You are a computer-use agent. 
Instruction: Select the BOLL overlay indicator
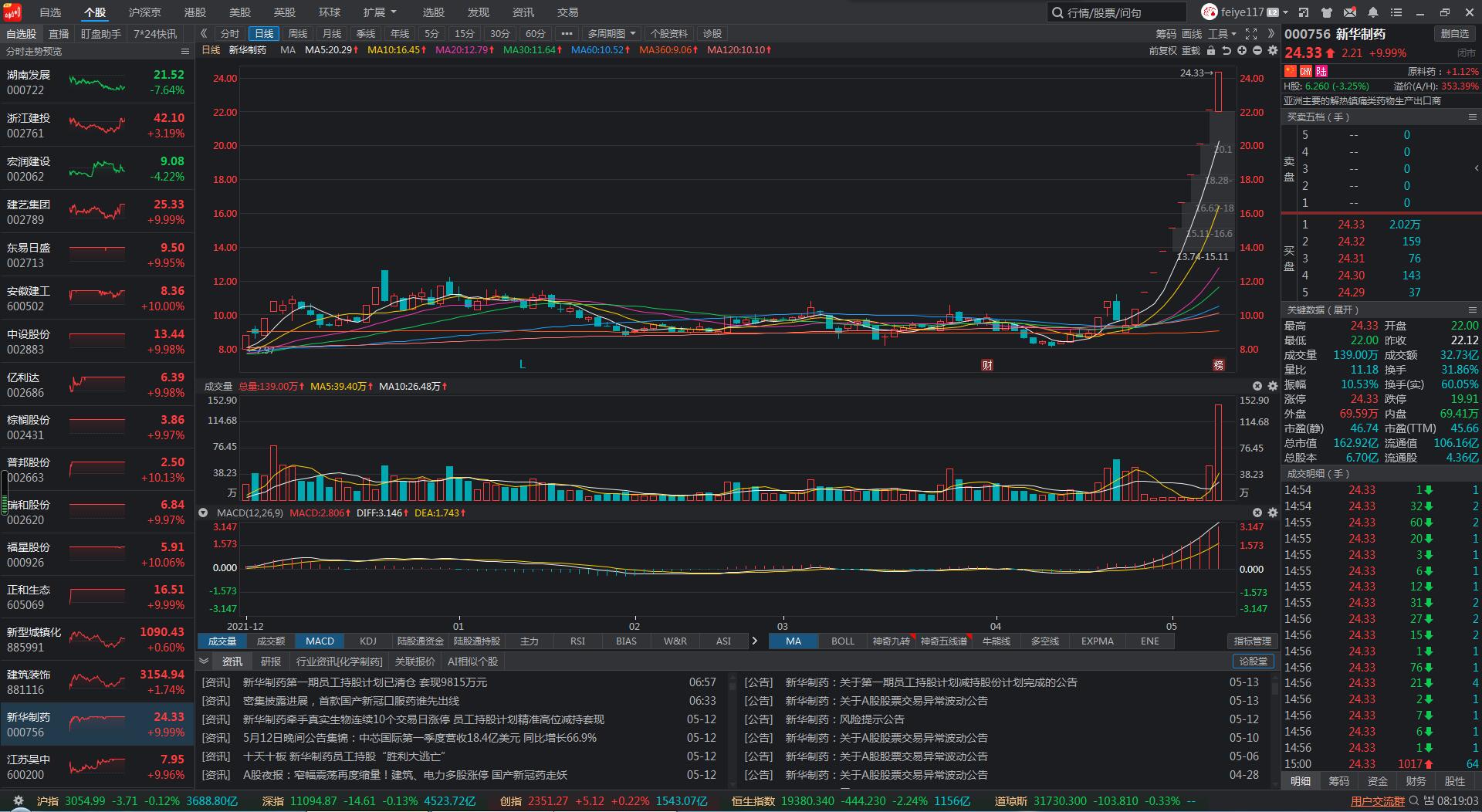[843, 641]
